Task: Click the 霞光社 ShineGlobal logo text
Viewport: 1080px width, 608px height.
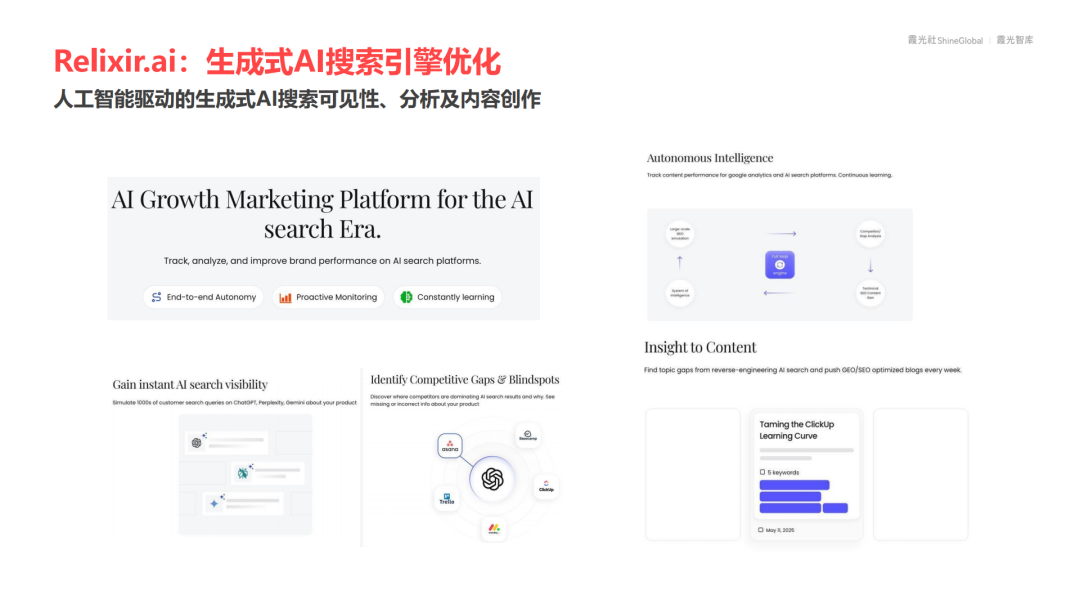Action: pyautogui.click(x=945, y=41)
